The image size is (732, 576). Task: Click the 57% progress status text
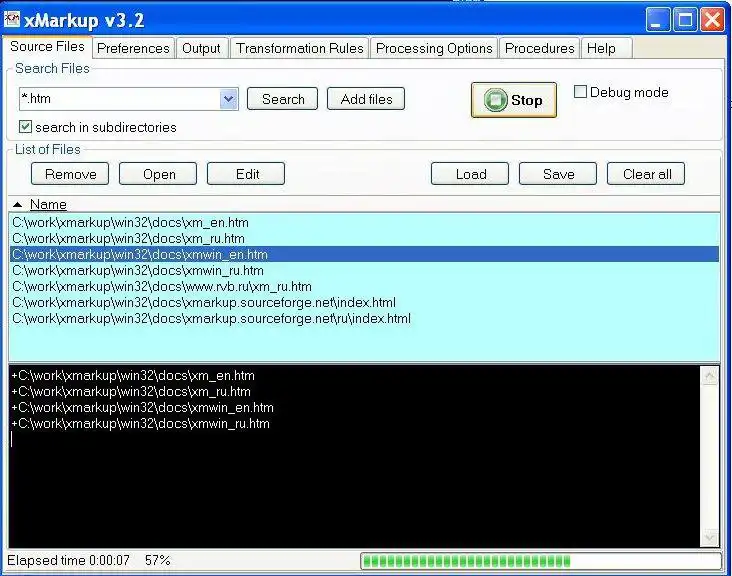tap(157, 560)
